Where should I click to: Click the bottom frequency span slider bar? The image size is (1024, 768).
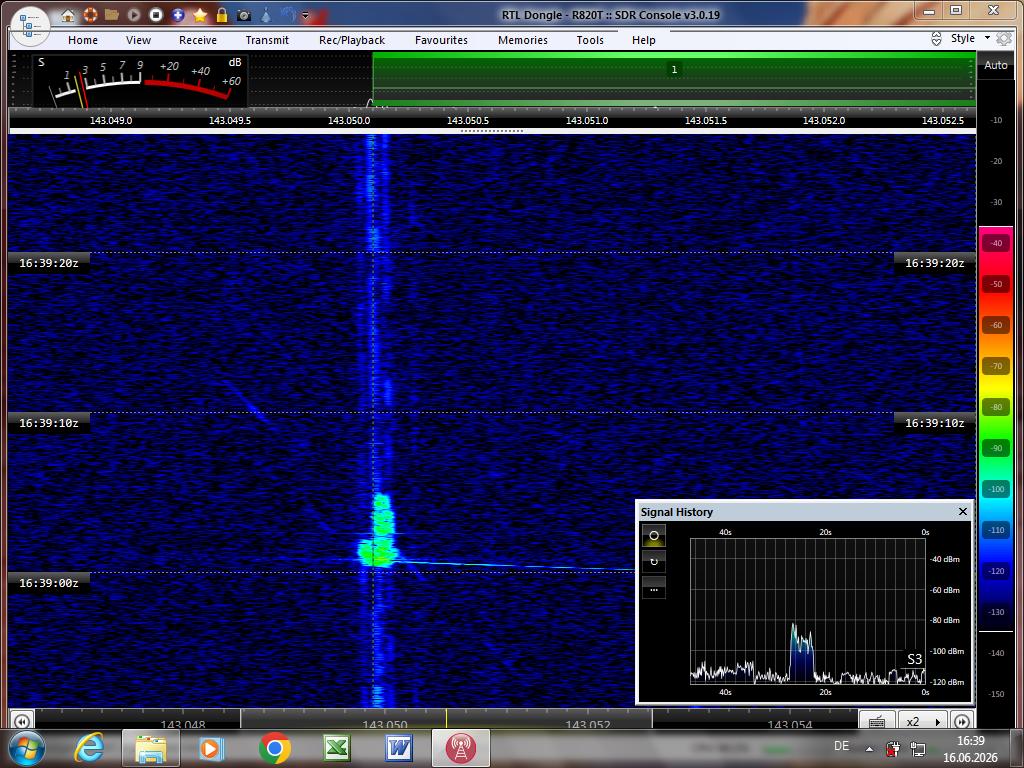tap(446, 719)
